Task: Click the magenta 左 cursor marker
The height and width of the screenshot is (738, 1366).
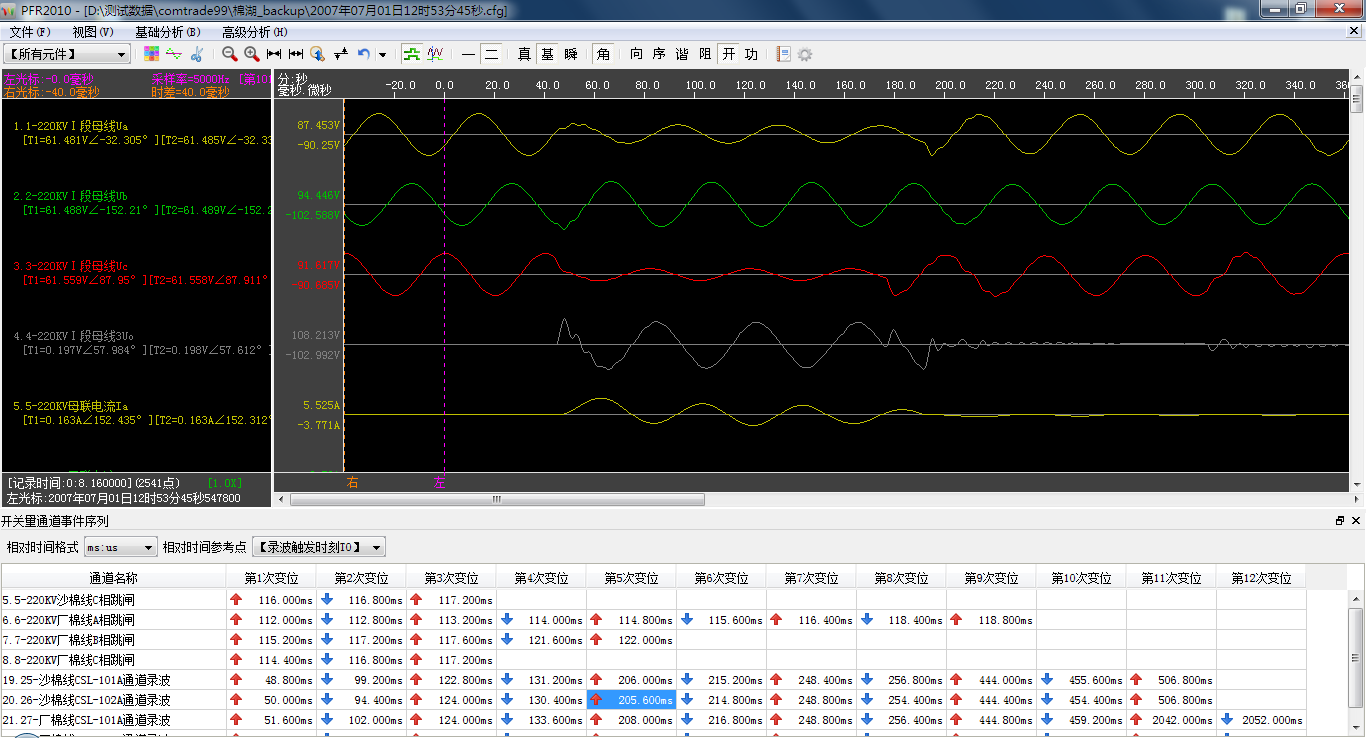Action: 439,482
